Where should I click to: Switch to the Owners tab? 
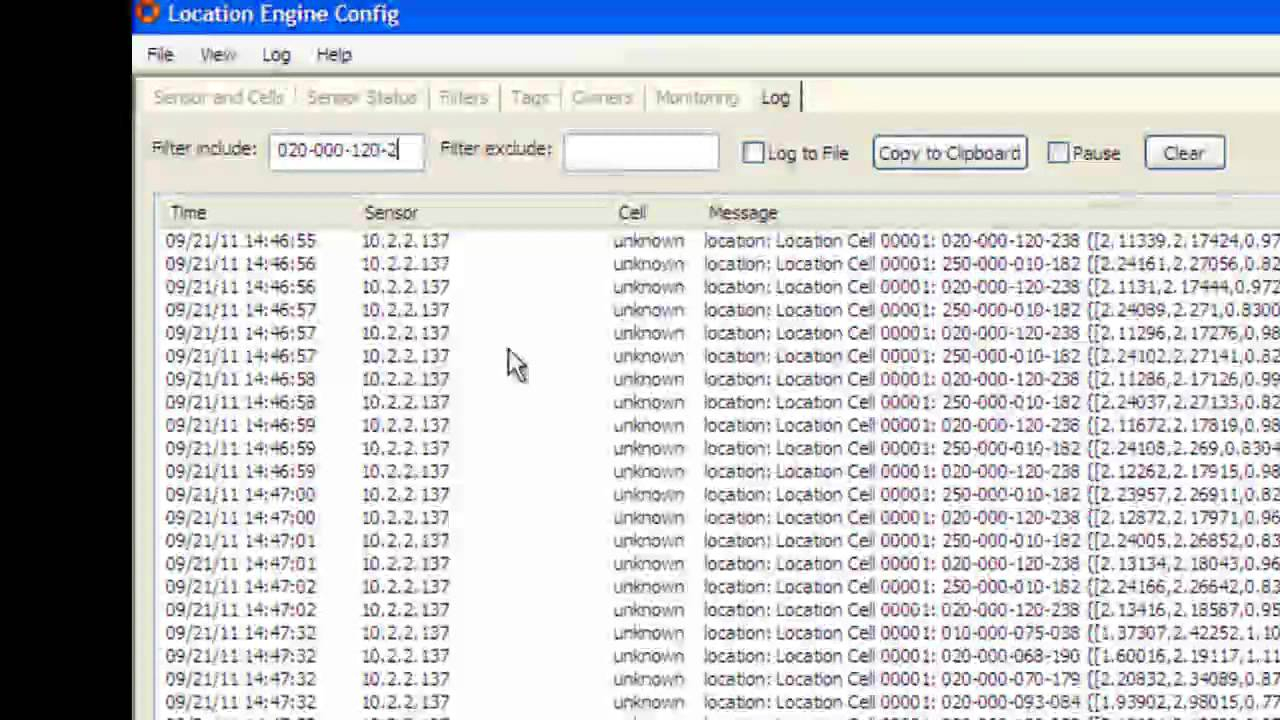tap(602, 98)
